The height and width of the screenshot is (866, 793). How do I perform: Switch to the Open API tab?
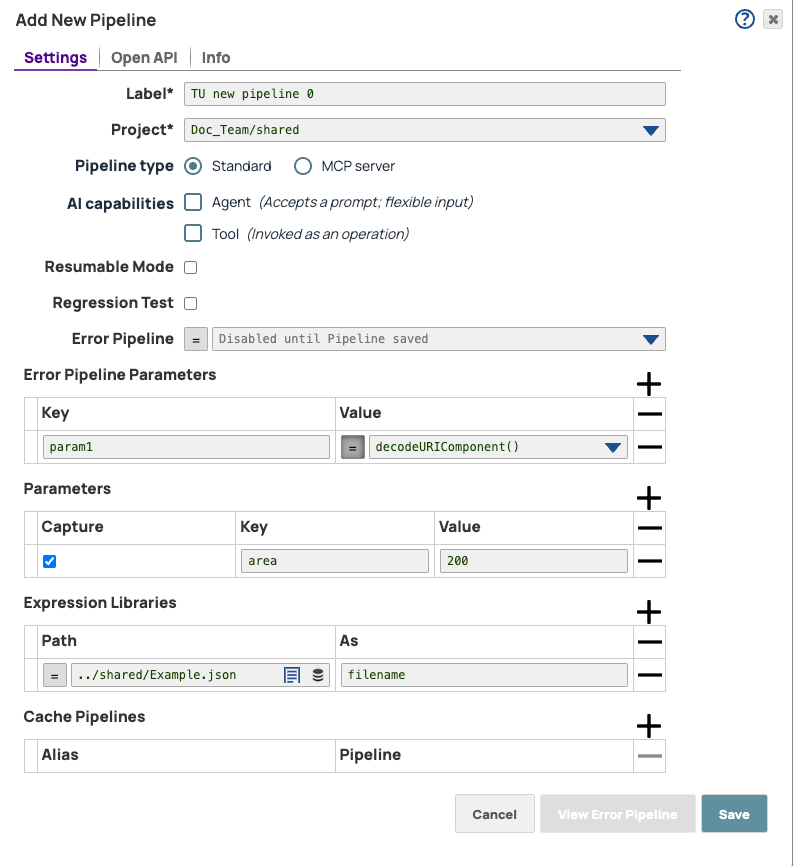(x=144, y=57)
